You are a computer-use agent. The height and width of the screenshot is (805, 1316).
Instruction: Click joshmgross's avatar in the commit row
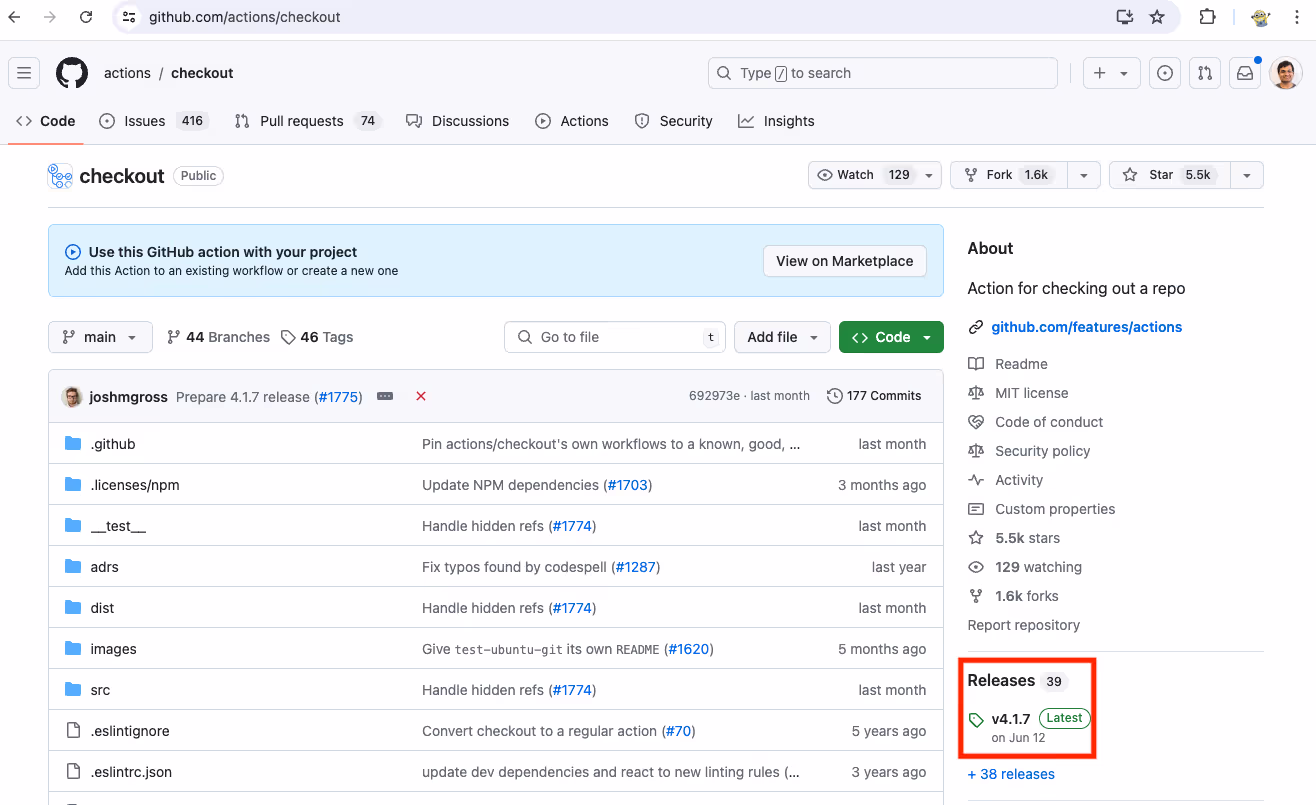[x=72, y=396]
